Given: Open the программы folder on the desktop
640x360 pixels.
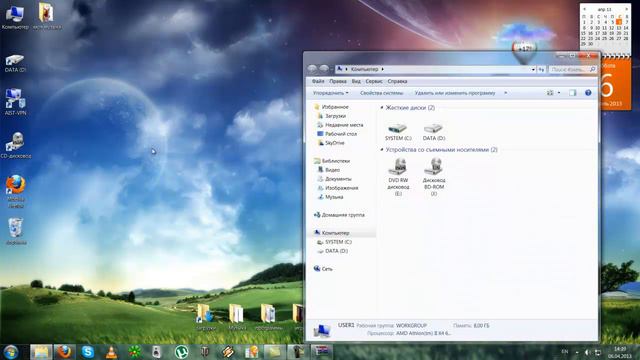Looking at the screenshot, I should (268, 317).
